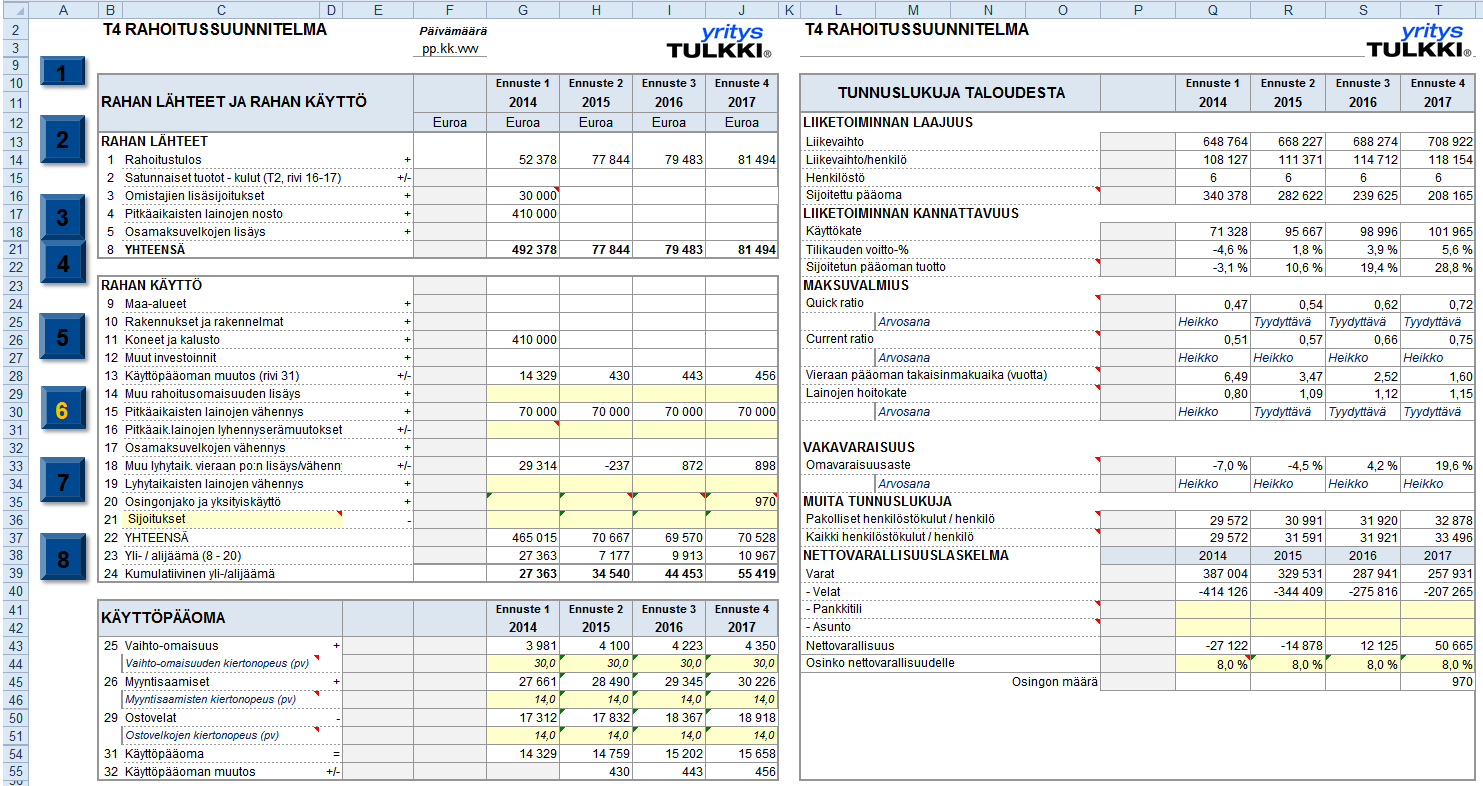The image size is (1483, 786).
Task: Select Ostovelat 2017 value 18 918
Action: [742, 717]
